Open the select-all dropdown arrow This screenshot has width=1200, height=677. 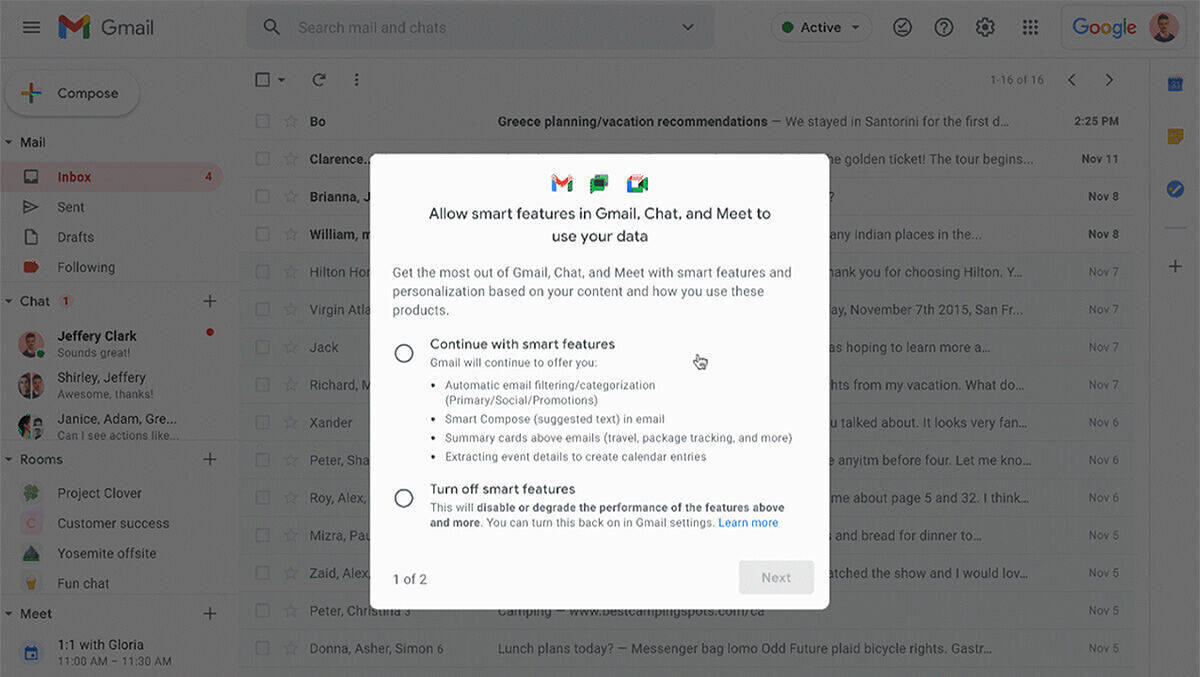281,80
